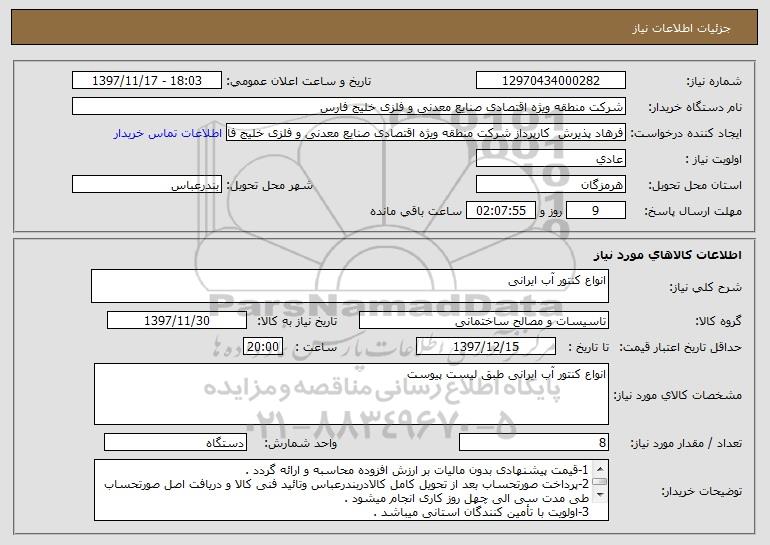
Task: Click the remaining time field 02:07:55
Action: [500, 211]
